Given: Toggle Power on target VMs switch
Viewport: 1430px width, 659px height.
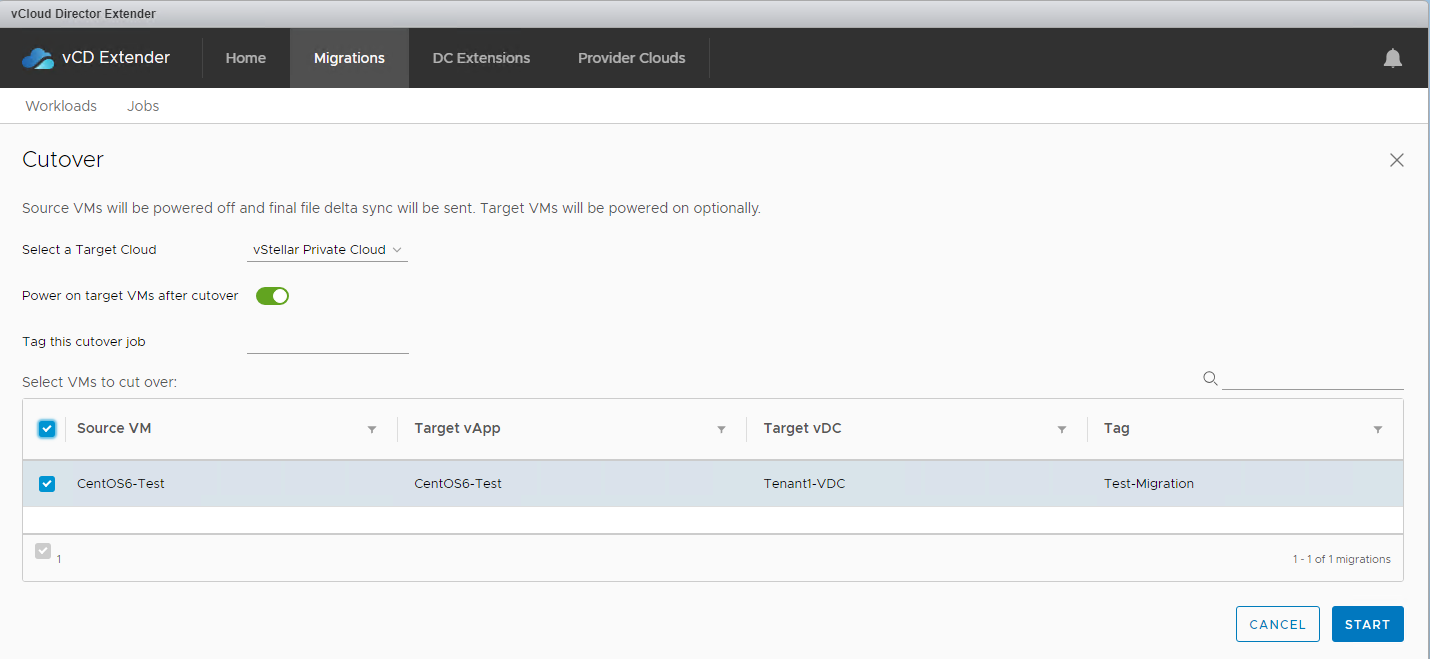Looking at the screenshot, I should [x=272, y=296].
